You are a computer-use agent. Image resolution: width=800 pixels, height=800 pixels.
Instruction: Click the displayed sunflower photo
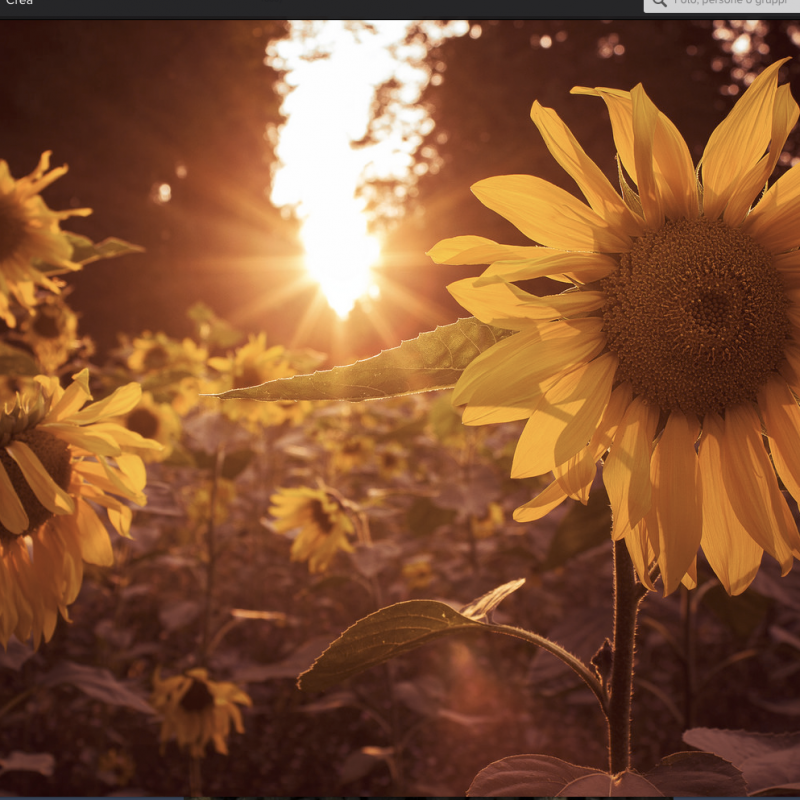coord(400,408)
